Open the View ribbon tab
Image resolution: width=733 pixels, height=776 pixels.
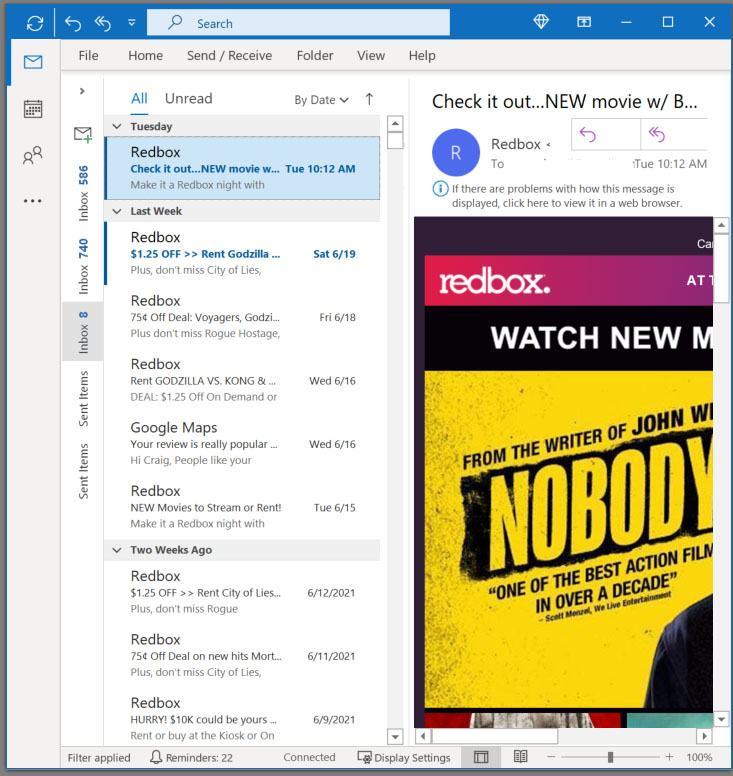[x=371, y=55]
